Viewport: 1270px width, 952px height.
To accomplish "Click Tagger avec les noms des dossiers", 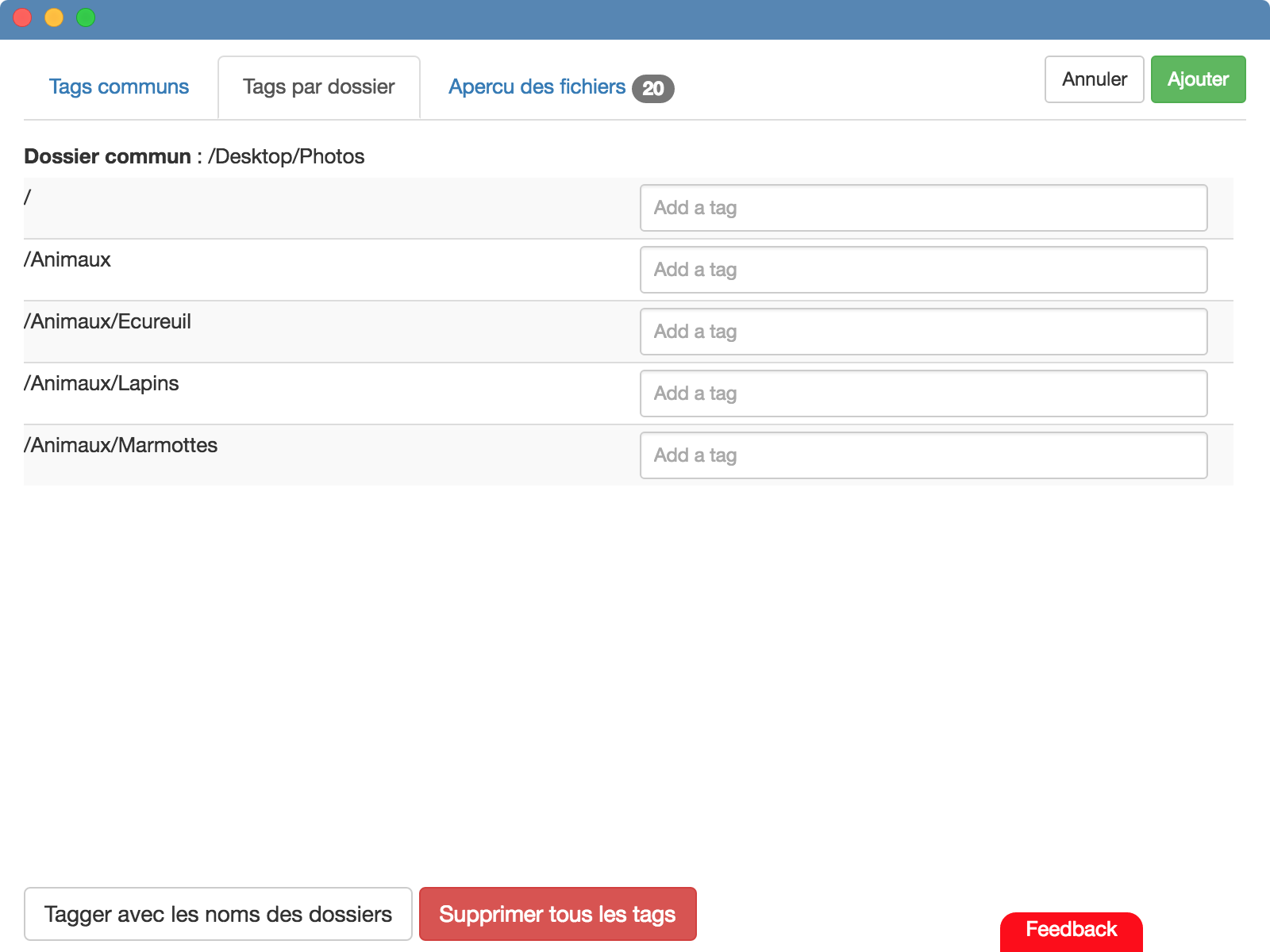I will click(218, 914).
